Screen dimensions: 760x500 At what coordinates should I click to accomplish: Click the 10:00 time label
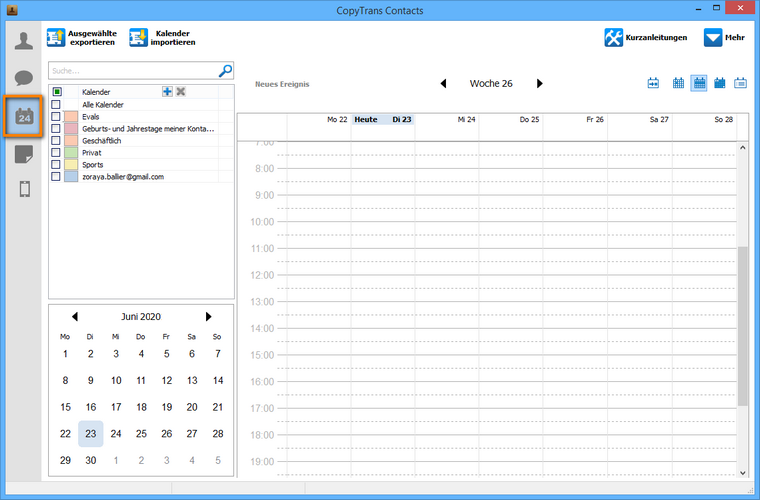point(262,222)
